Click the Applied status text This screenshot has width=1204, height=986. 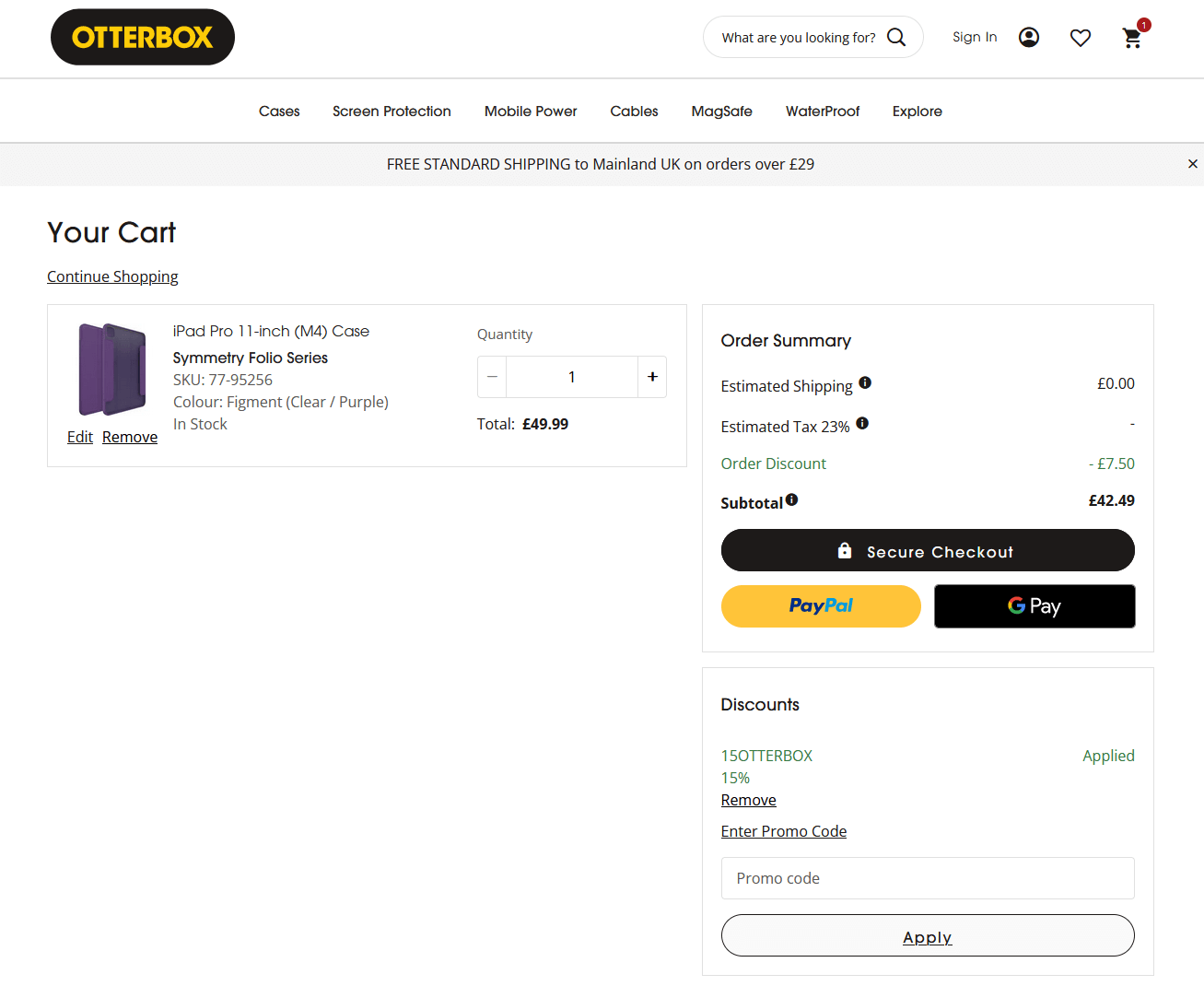[1108, 756]
